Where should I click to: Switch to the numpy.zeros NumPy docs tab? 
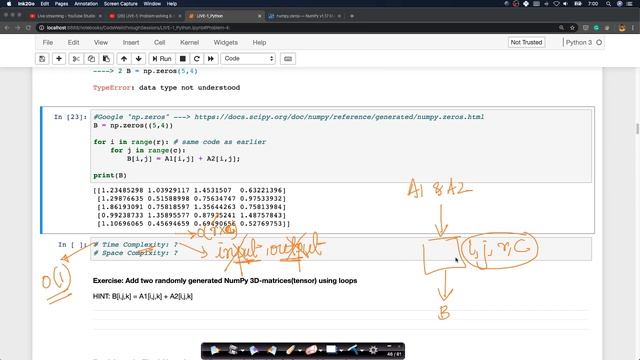click(x=304, y=16)
